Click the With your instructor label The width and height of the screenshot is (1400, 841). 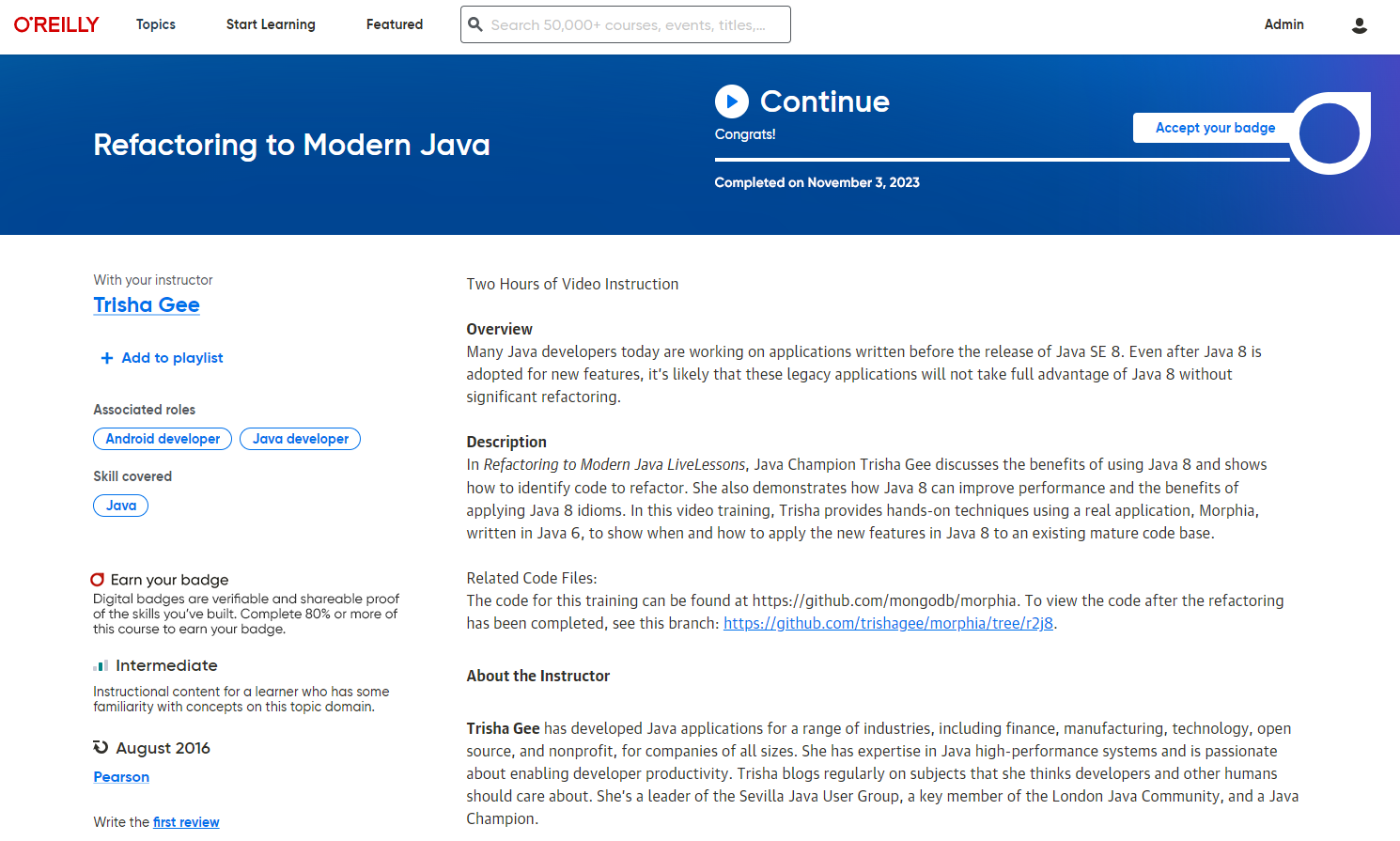tap(153, 280)
